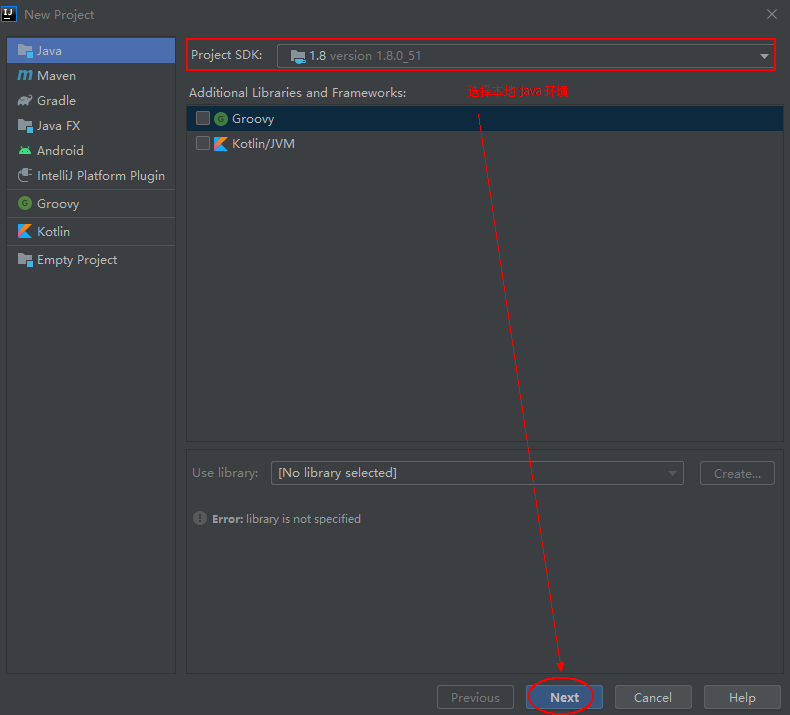The height and width of the screenshot is (715, 790).
Task: Click the Java FX folder icon
Action: (25, 125)
